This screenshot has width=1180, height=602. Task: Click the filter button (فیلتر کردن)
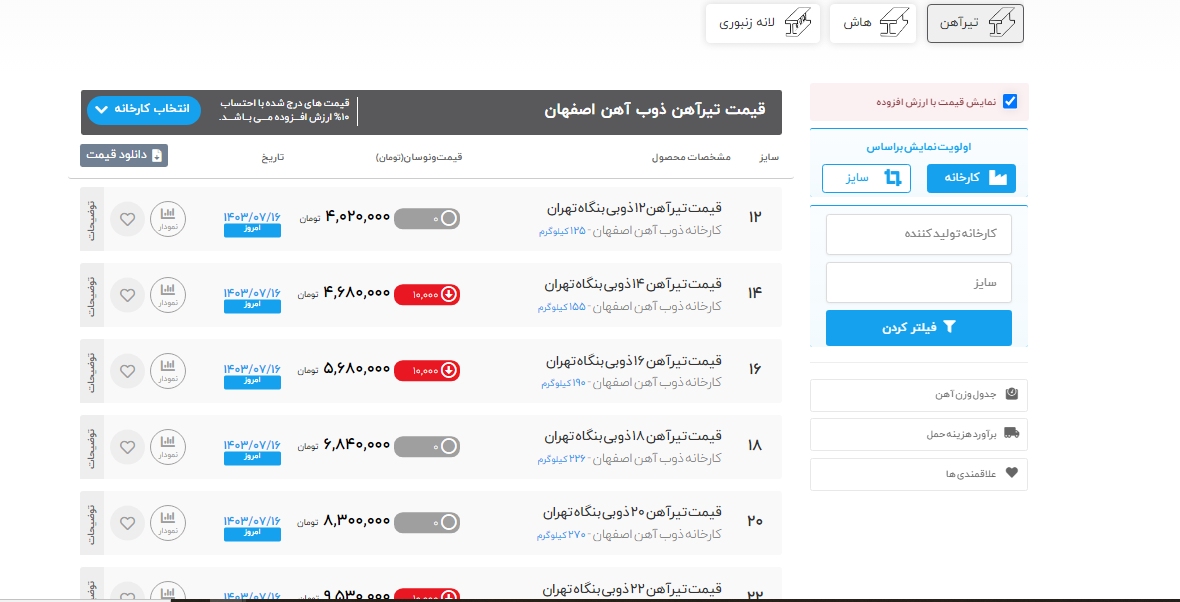(918, 328)
